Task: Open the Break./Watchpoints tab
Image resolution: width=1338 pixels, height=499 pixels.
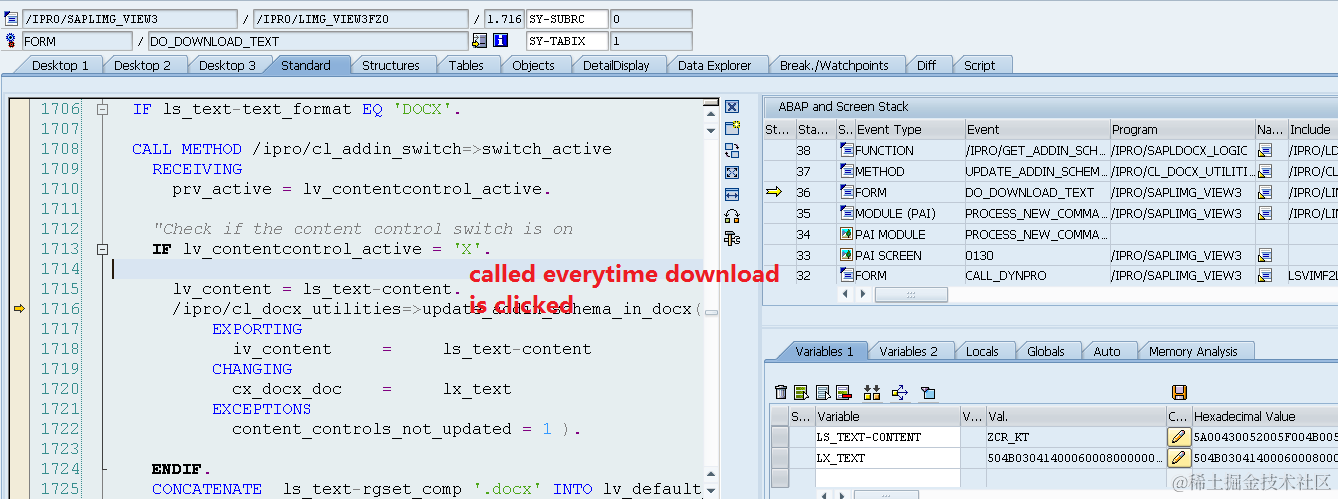Action: coord(834,65)
